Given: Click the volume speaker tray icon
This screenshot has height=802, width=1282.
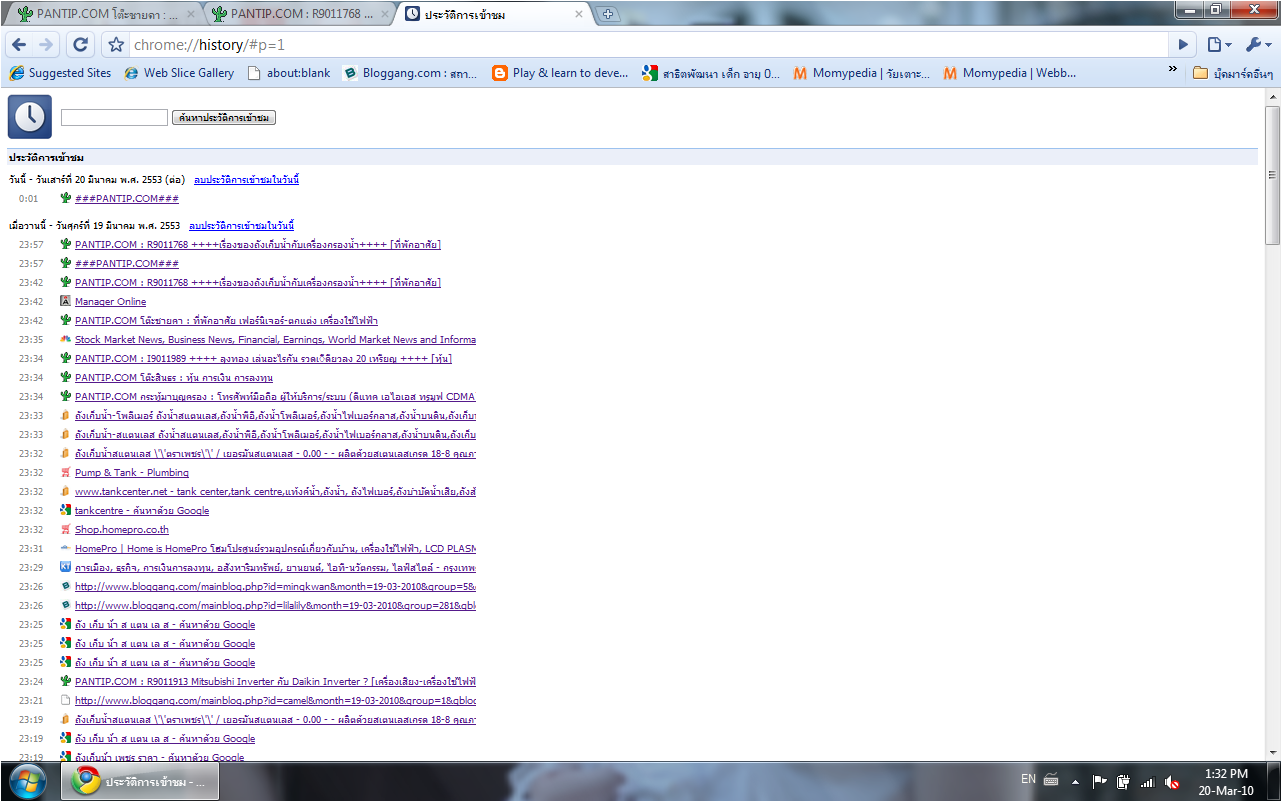Looking at the screenshot, I should 1172,781.
